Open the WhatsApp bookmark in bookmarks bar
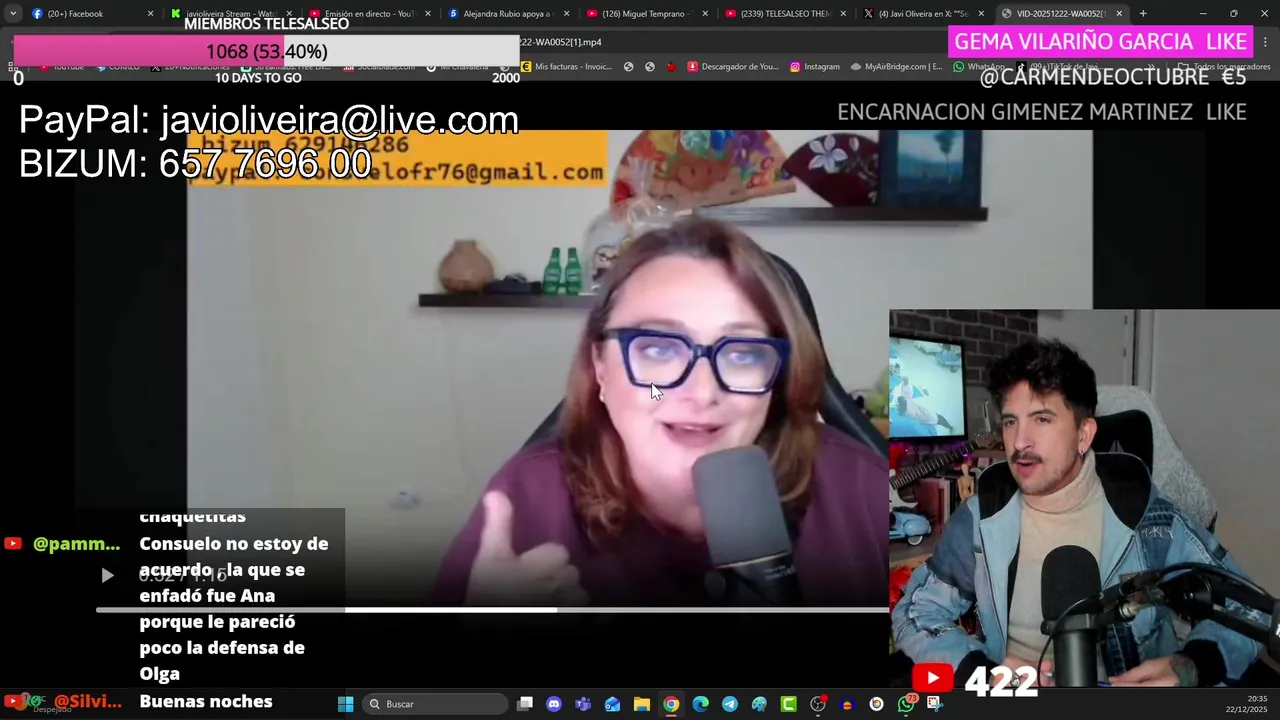 click(979, 67)
